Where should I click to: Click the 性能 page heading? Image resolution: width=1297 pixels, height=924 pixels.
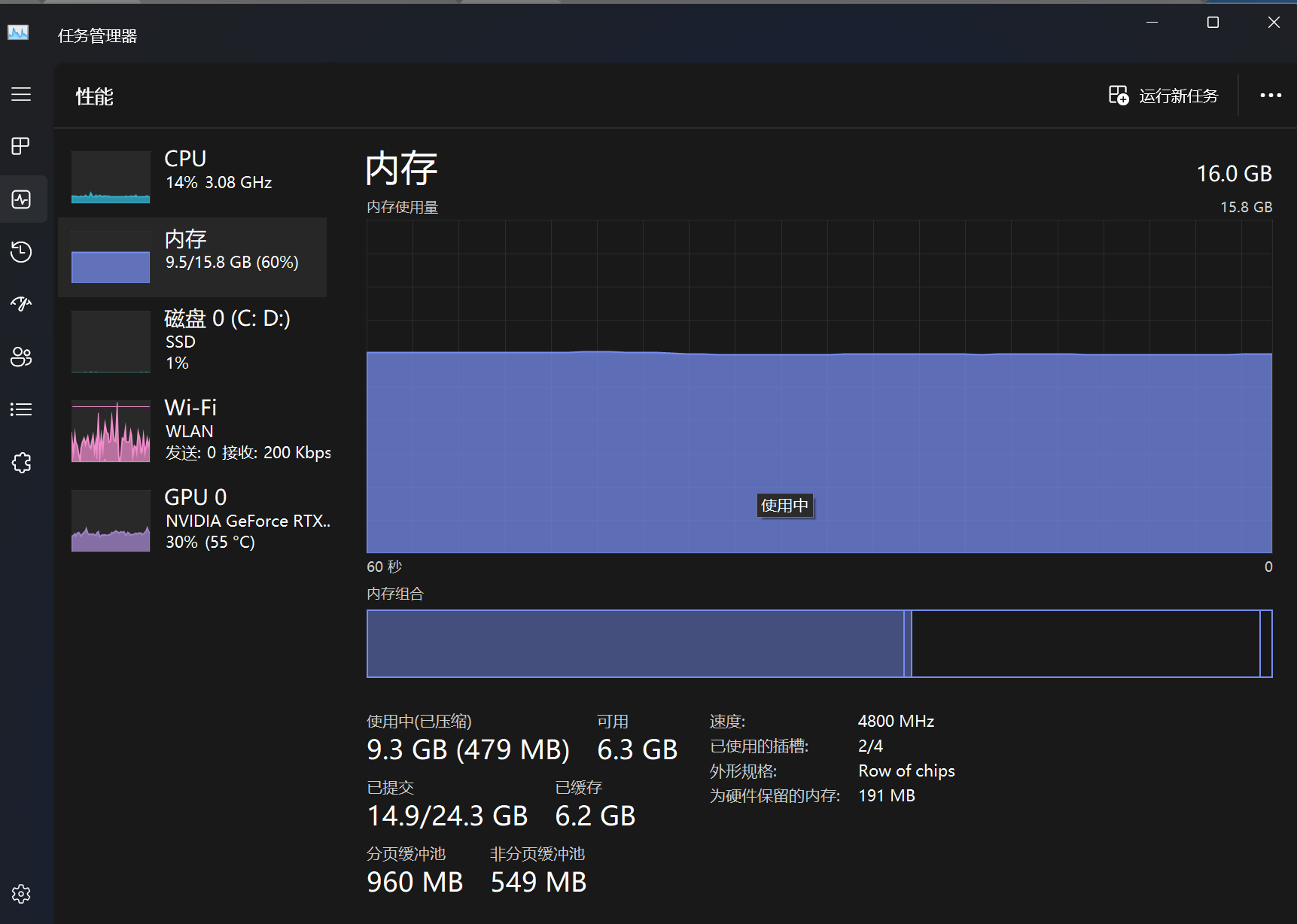[x=95, y=96]
